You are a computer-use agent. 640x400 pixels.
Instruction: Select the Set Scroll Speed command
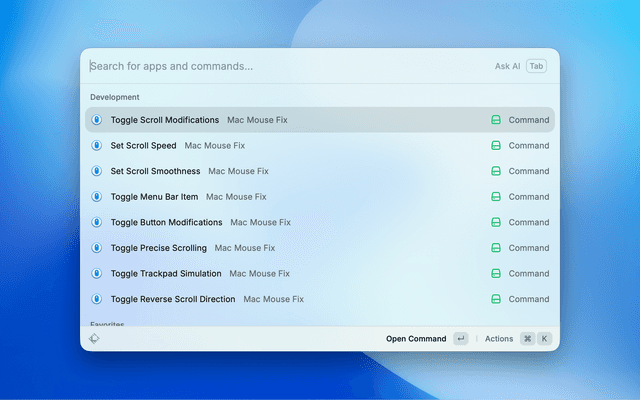tap(143, 145)
